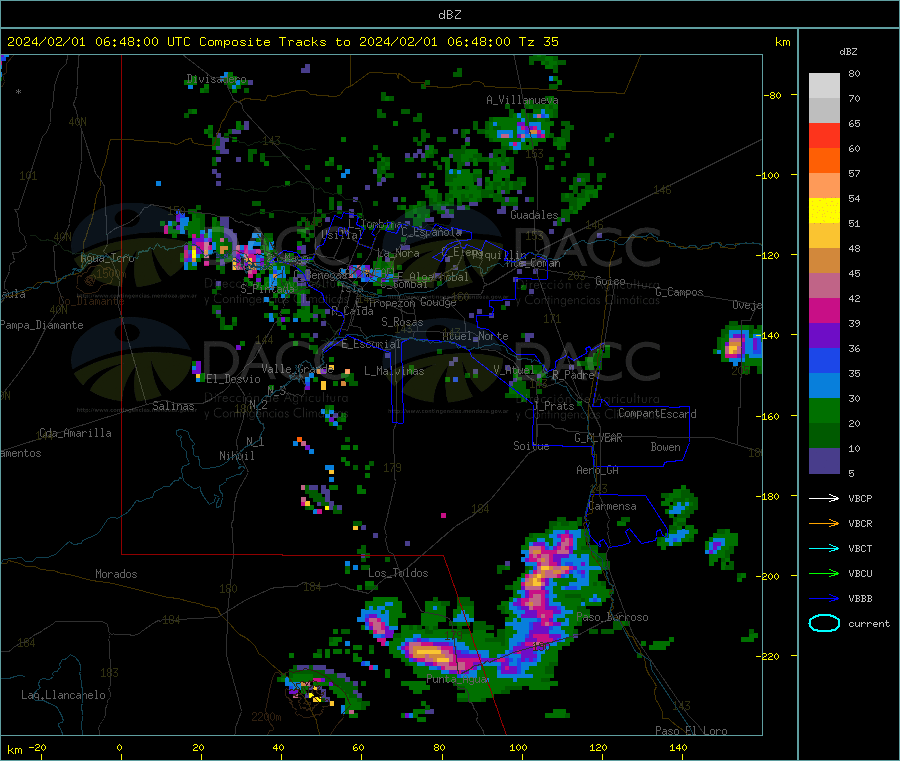The image size is (900, 761).
Task: Click the 'Paso_El_Loro' map label
Action: click(691, 731)
